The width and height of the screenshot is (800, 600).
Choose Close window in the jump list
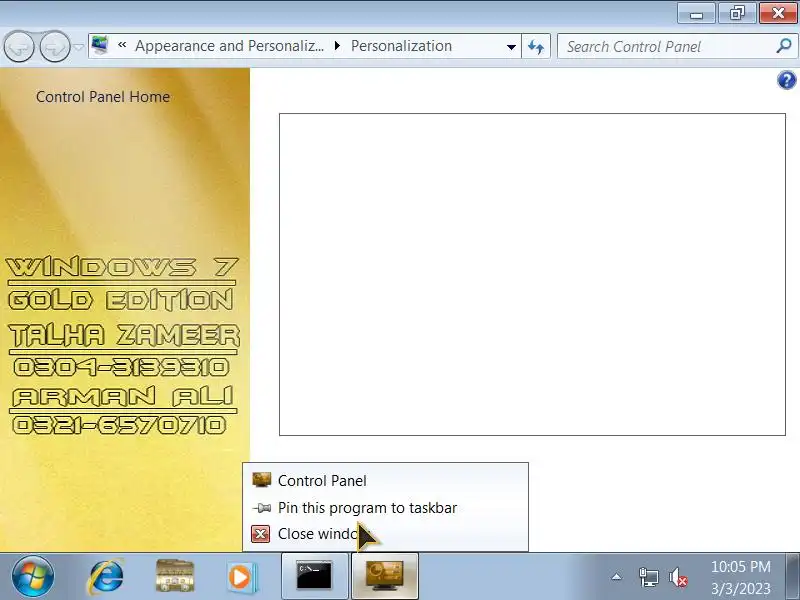point(385,534)
